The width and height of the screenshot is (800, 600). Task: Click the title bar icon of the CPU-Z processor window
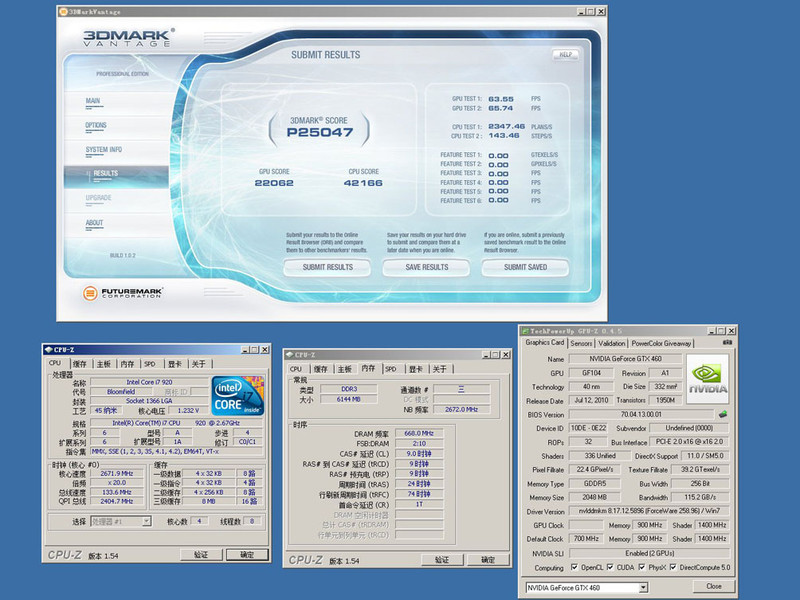coord(48,349)
